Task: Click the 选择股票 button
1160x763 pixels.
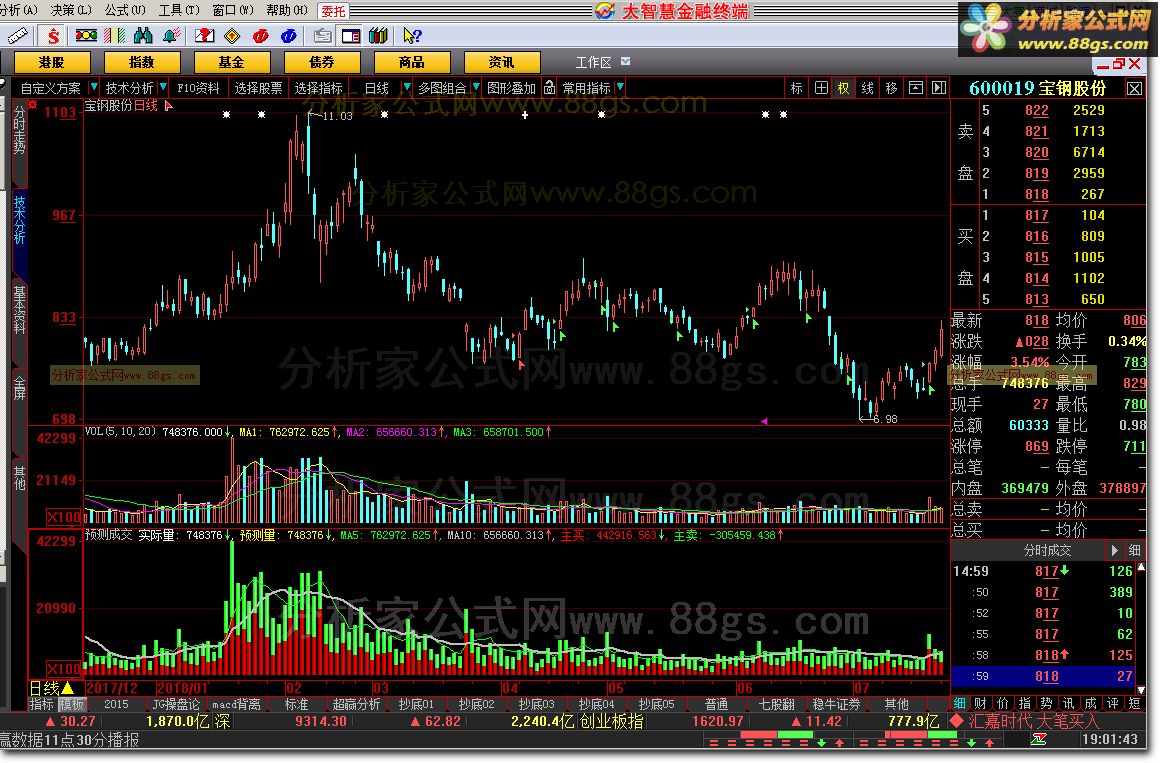Action: [258, 87]
